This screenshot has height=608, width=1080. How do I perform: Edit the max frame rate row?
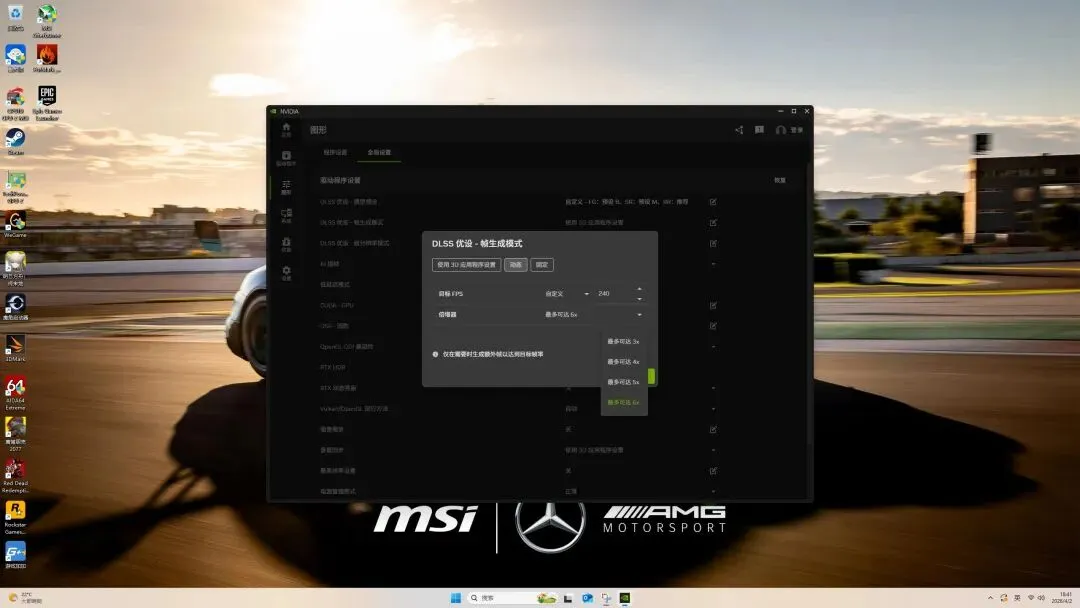coord(713,470)
